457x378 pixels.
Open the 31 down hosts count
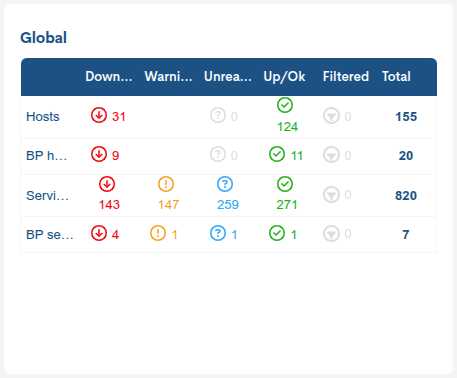point(119,117)
